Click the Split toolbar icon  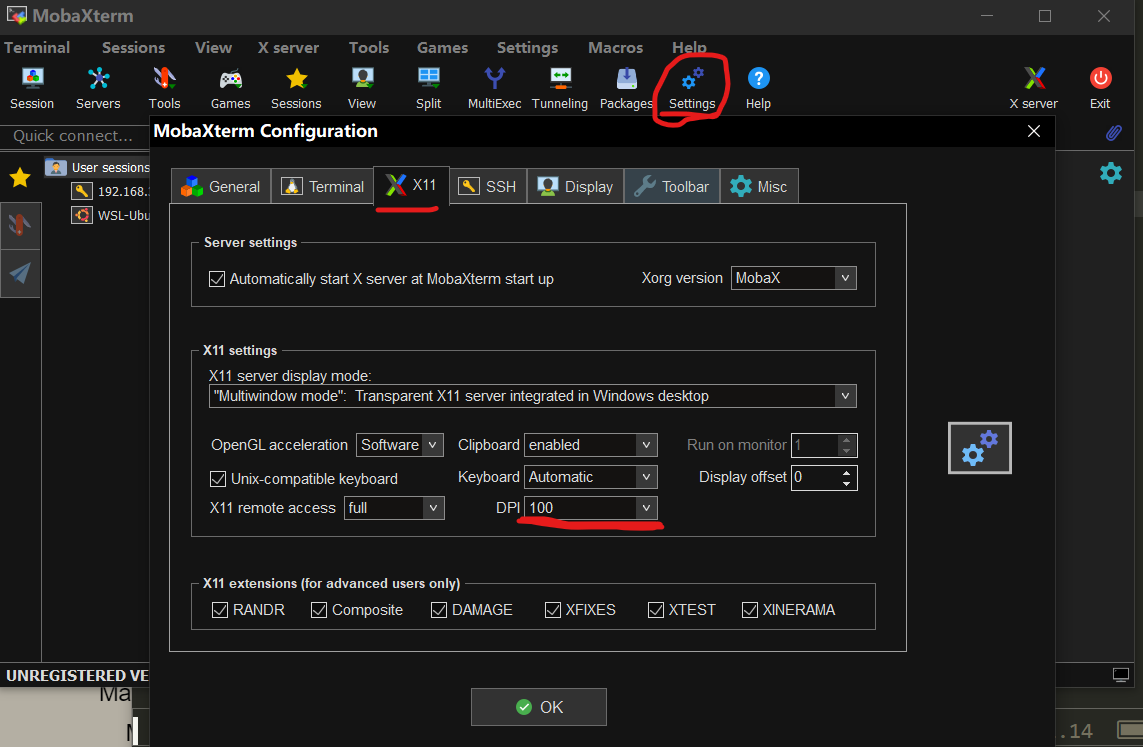[x=429, y=88]
